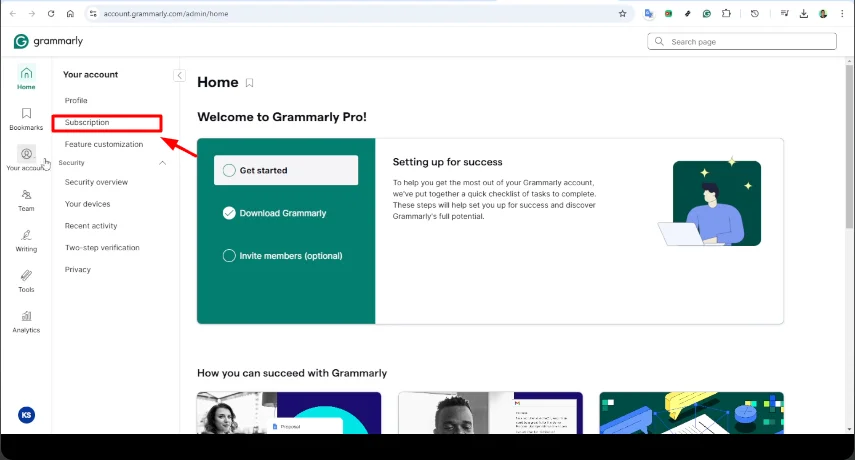Open the Google Translate extension icon
Image resolution: width=855 pixels, height=460 pixels.
point(648,14)
